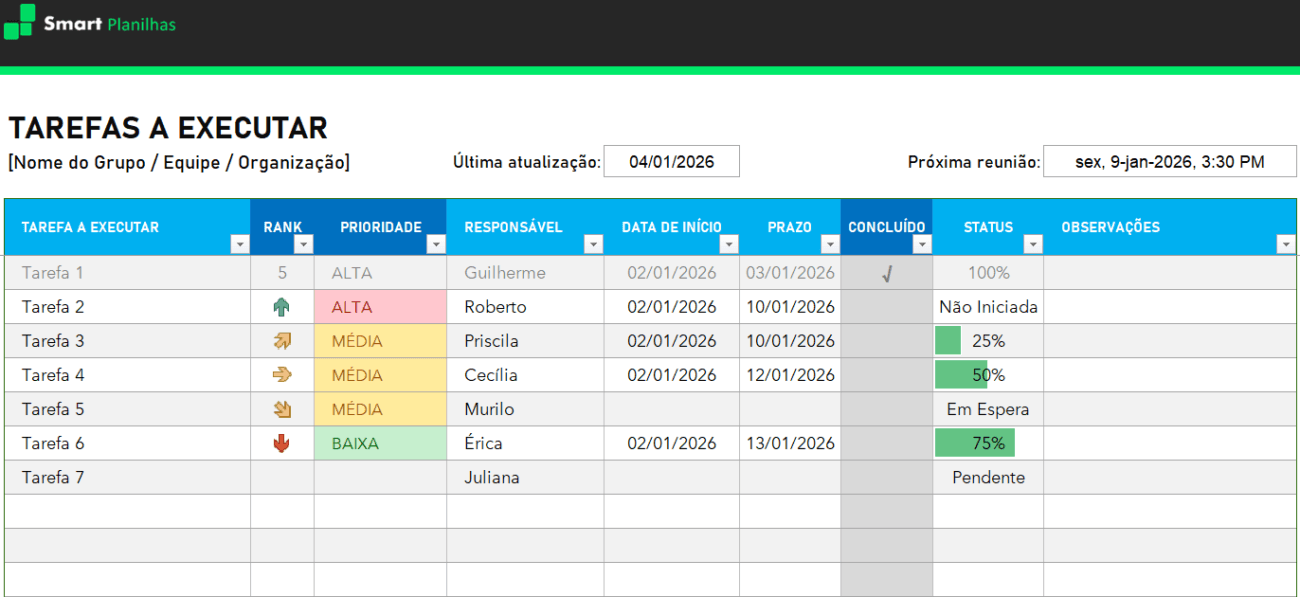Mark Tarefa 2 as concluído
This screenshot has width=1300, height=597.
click(x=886, y=307)
